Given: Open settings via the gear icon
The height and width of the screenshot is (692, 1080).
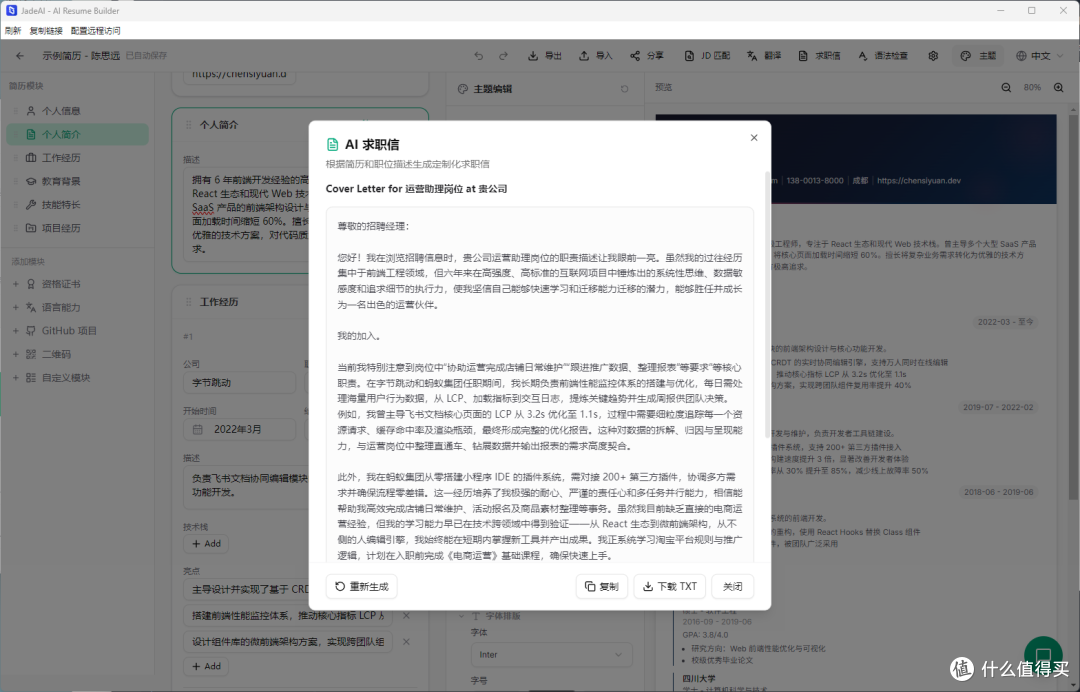Looking at the screenshot, I should (933, 56).
